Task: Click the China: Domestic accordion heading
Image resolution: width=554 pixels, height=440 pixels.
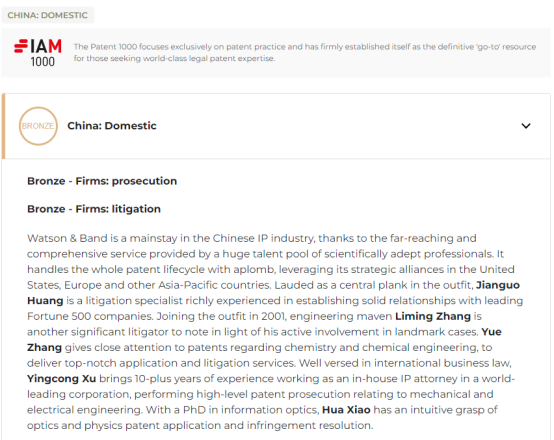Action: tap(112, 126)
